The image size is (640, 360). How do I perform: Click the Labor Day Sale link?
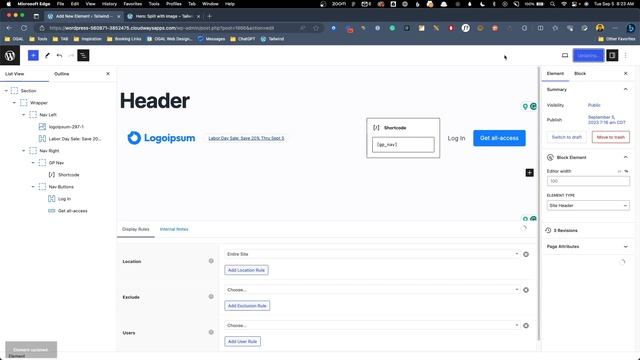point(246,138)
